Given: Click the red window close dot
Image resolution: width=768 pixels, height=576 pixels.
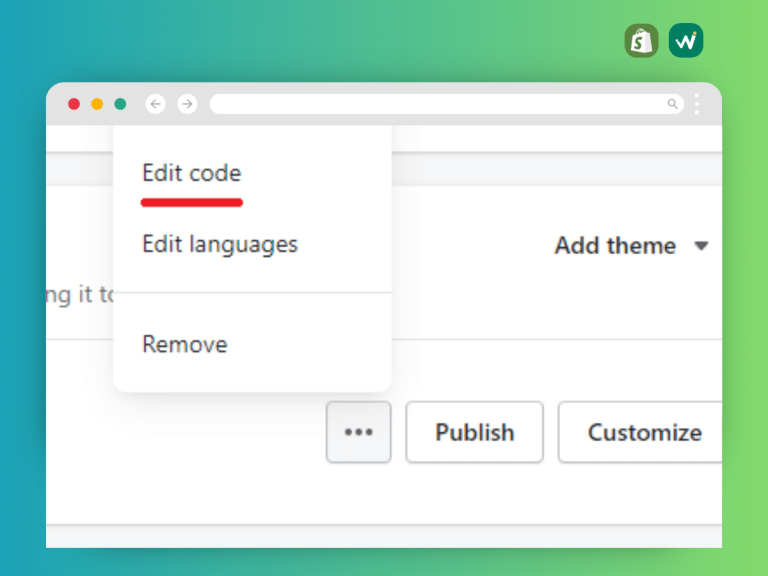Looking at the screenshot, I should 74,104.
